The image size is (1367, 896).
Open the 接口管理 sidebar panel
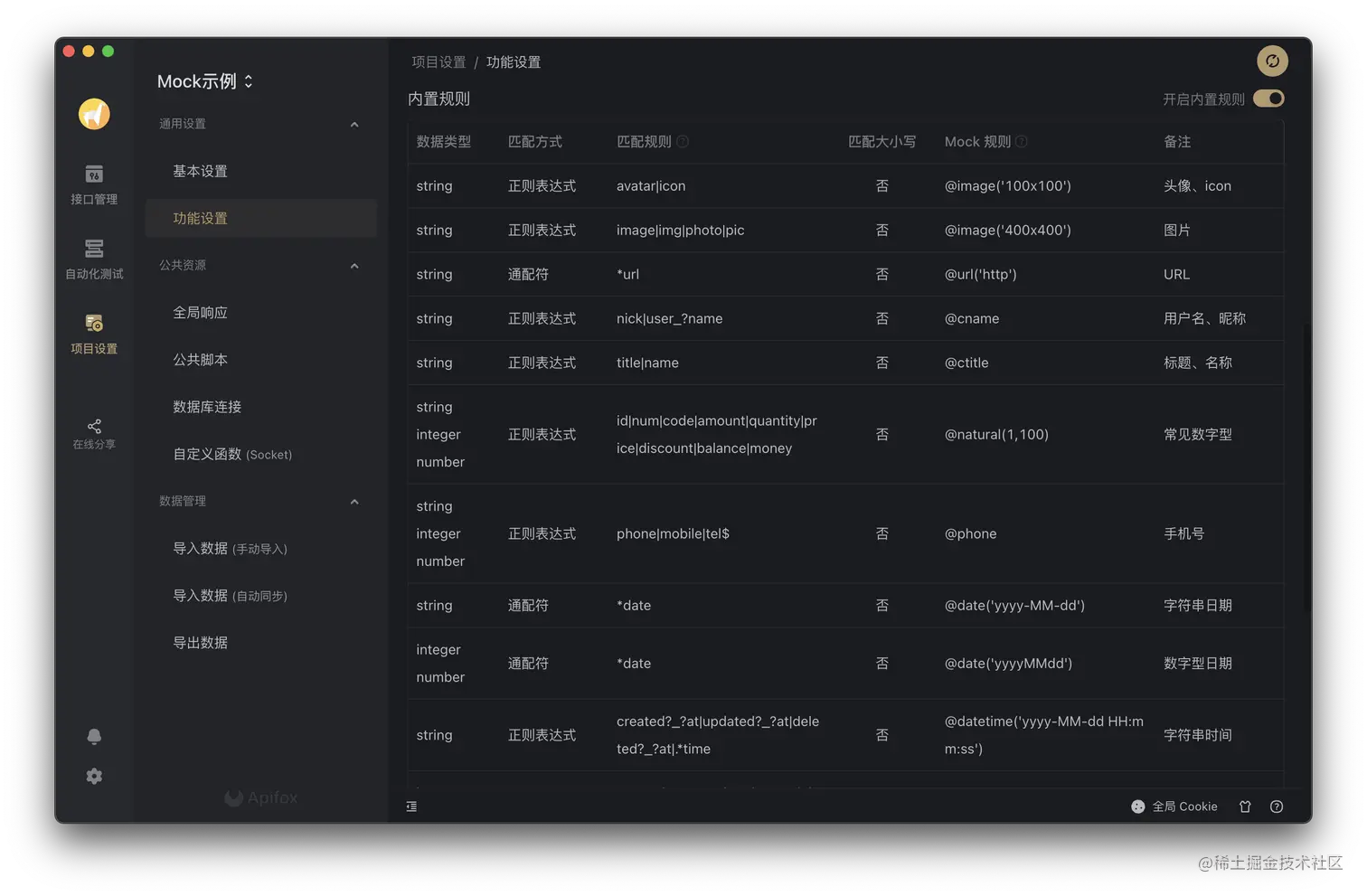click(93, 185)
